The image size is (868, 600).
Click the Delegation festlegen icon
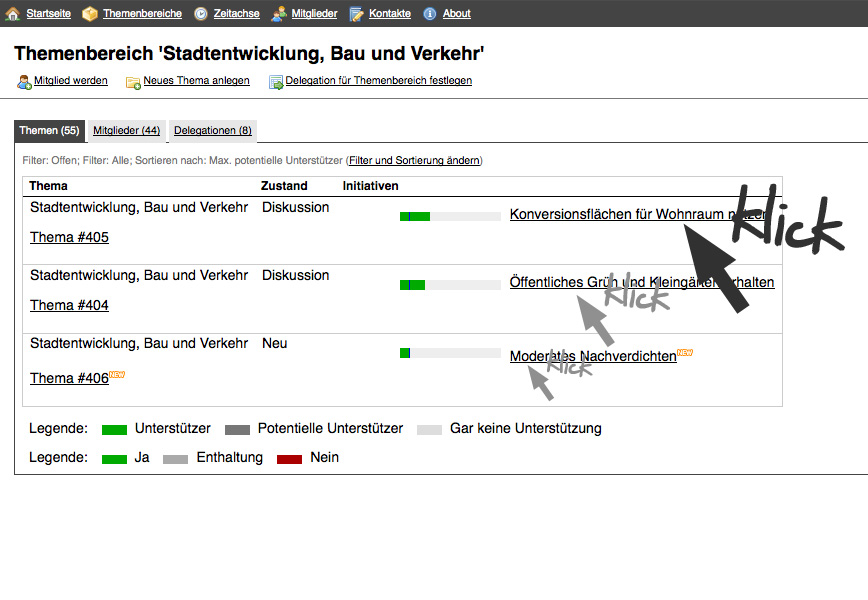pyautogui.click(x=276, y=81)
